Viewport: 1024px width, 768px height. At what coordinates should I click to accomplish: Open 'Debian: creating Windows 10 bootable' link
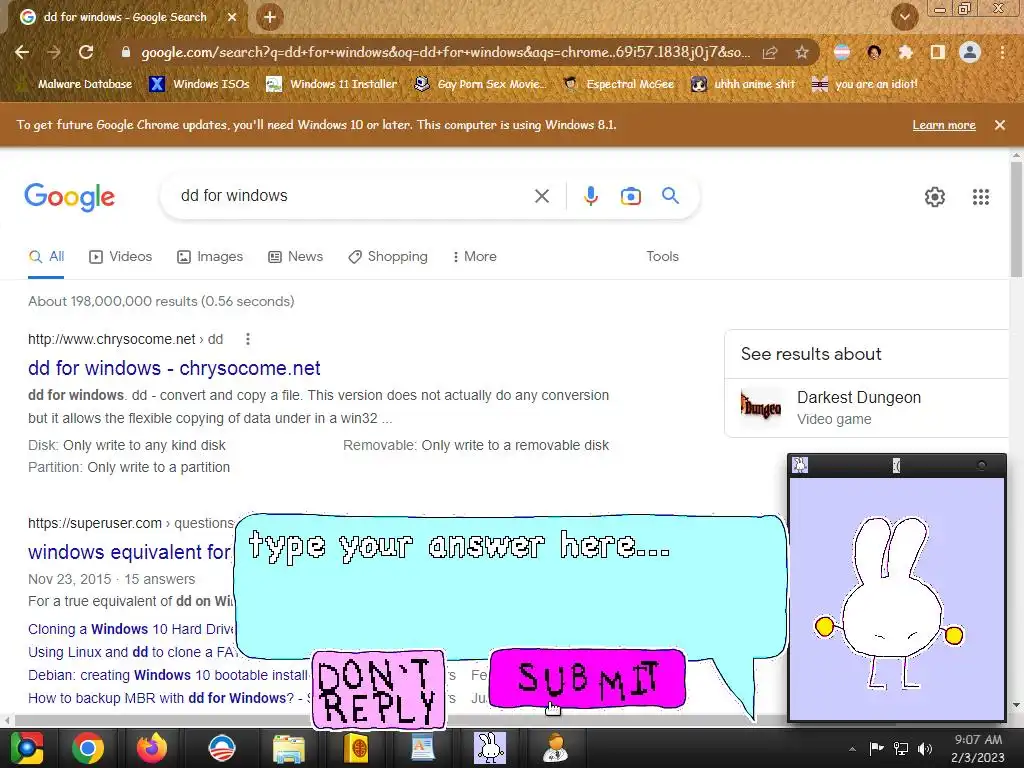pyautogui.click(x=168, y=675)
